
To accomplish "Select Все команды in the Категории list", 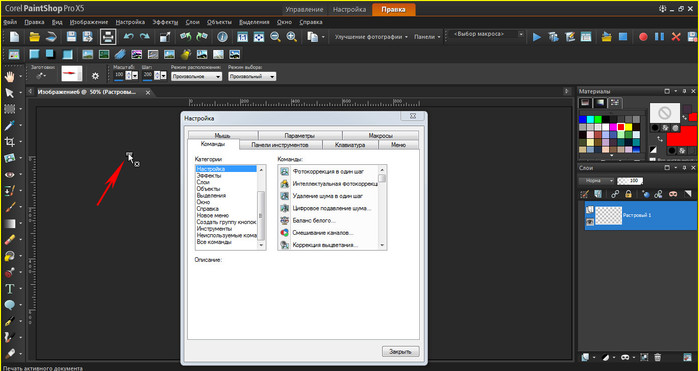I will pos(214,242).
